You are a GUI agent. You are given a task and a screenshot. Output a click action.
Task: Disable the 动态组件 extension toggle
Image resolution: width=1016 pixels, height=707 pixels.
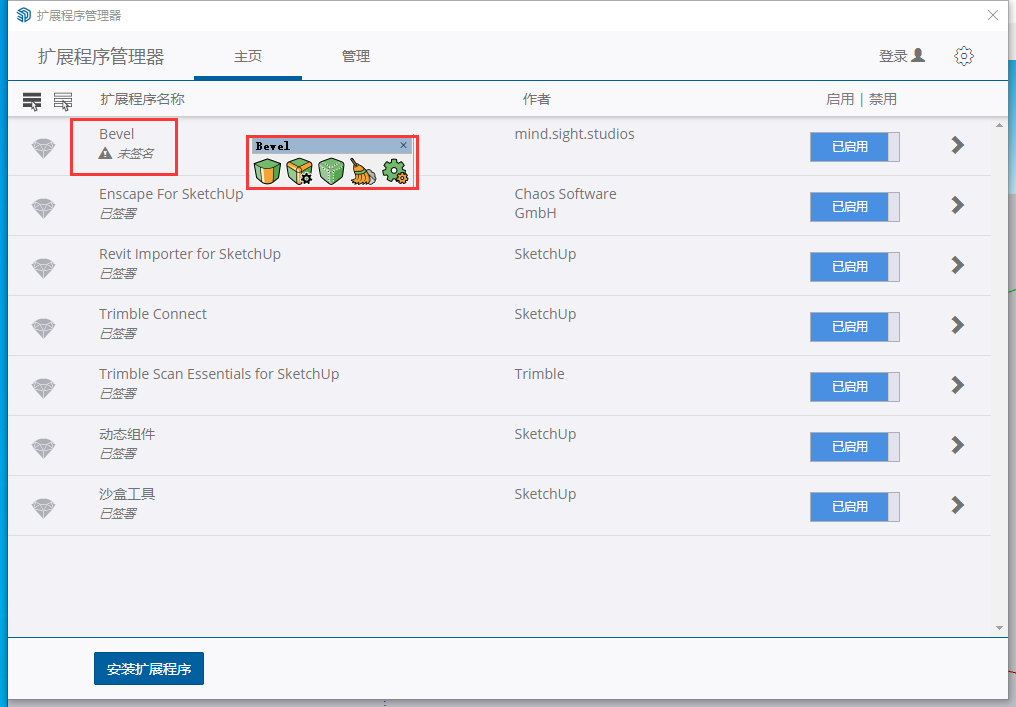pyautogui.click(x=855, y=446)
